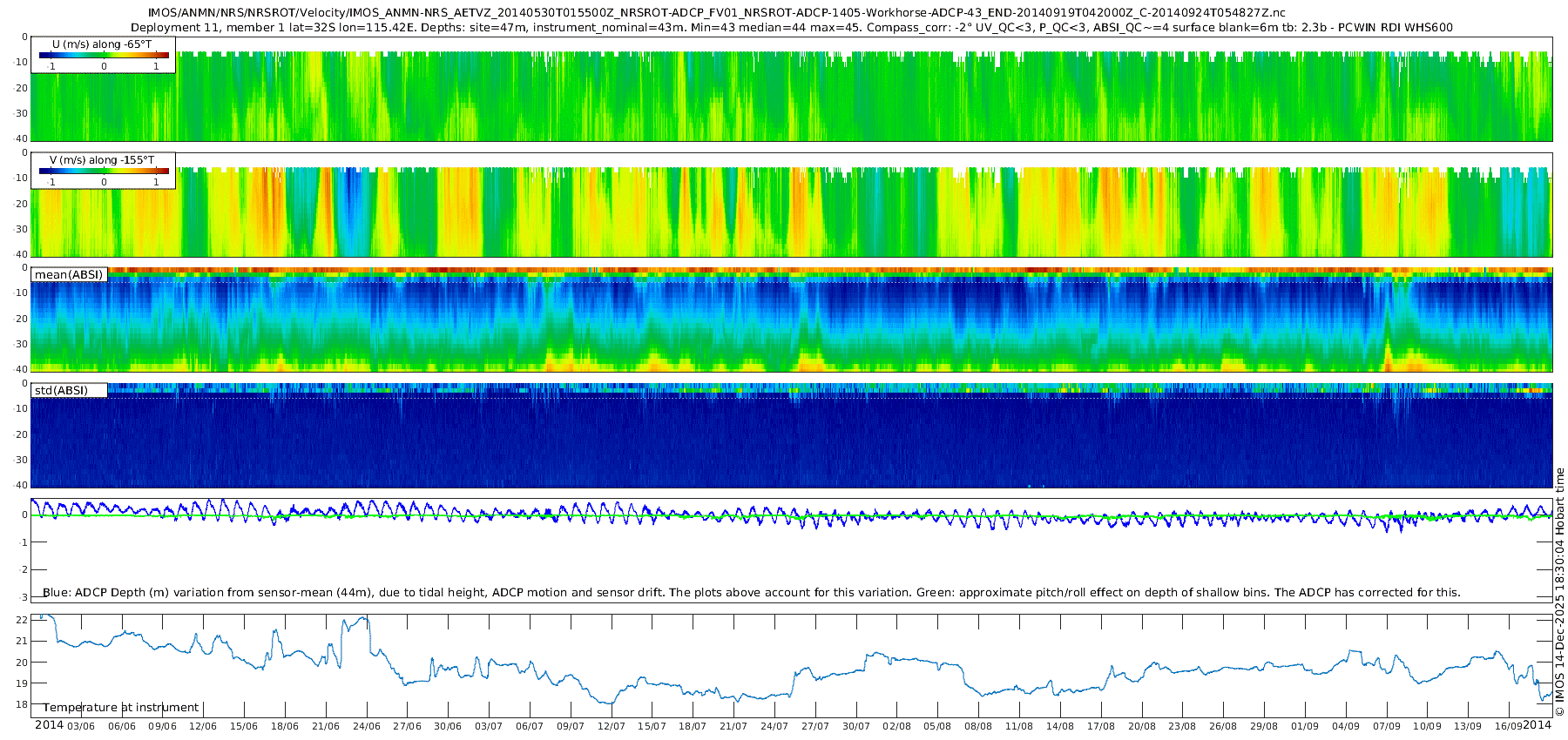This screenshot has width=1568, height=740.
Task: Click the V velocity colorbar legend
Action: (x=103, y=171)
